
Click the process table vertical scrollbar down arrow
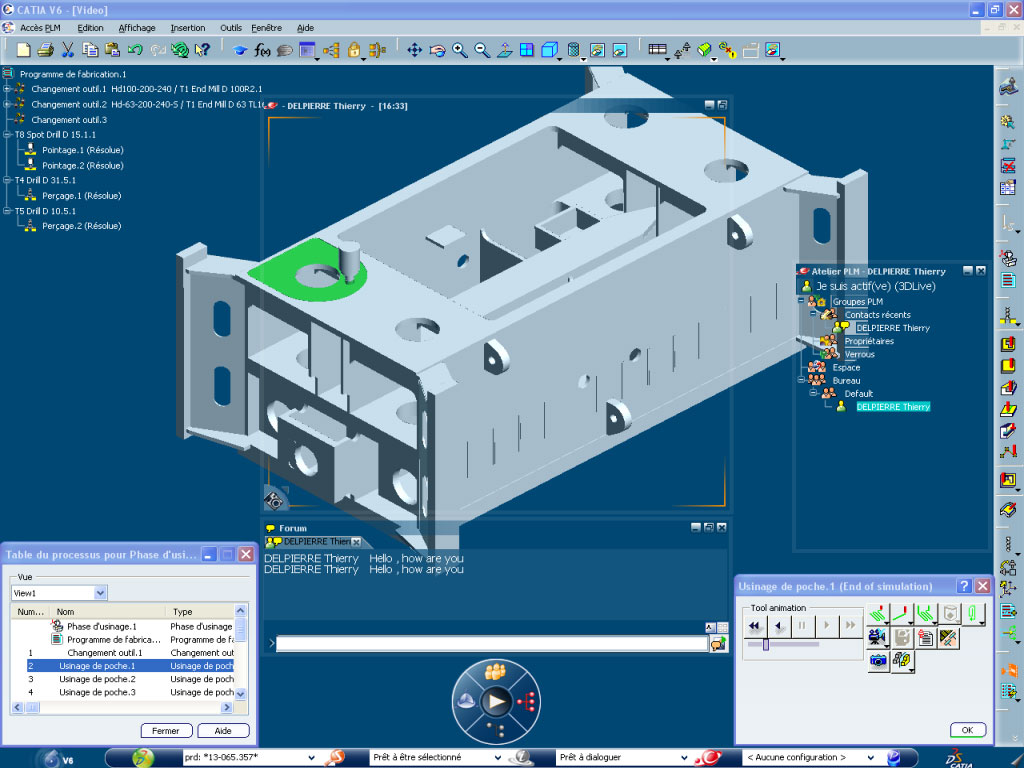[240, 694]
